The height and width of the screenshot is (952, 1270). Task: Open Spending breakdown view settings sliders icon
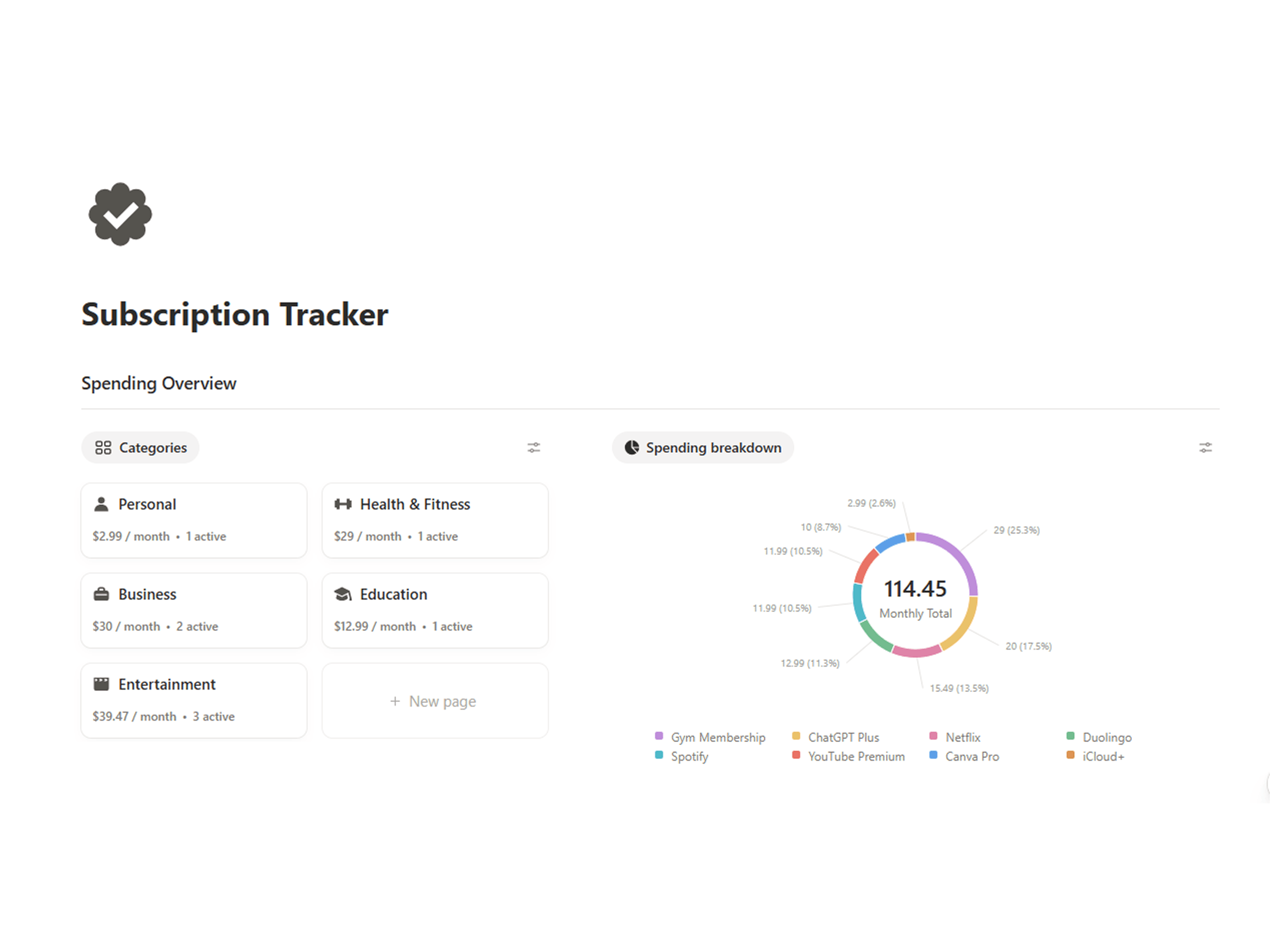[x=1205, y=447]
